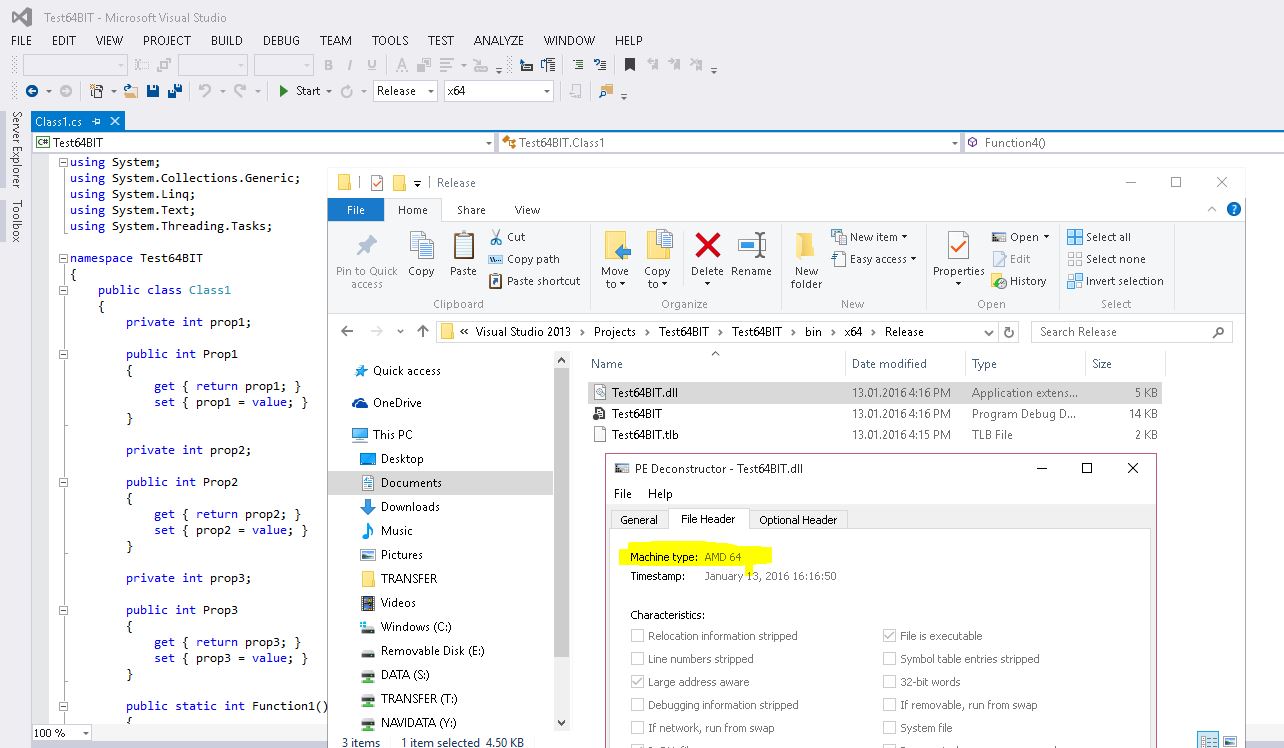The height and width of the screenshot is (748, 1284).
Task: Toggle bookmark icon in Visual Studio toolbar
Action: pyautogui.click(x=629, y=65)
